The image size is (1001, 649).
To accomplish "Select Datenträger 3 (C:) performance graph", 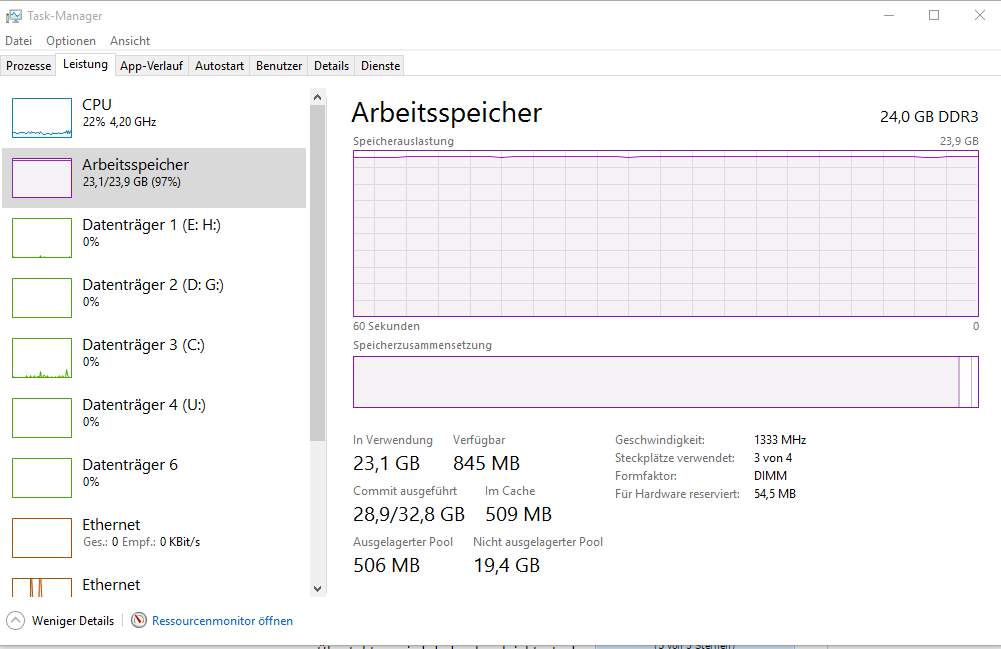I will pos(42,358).
